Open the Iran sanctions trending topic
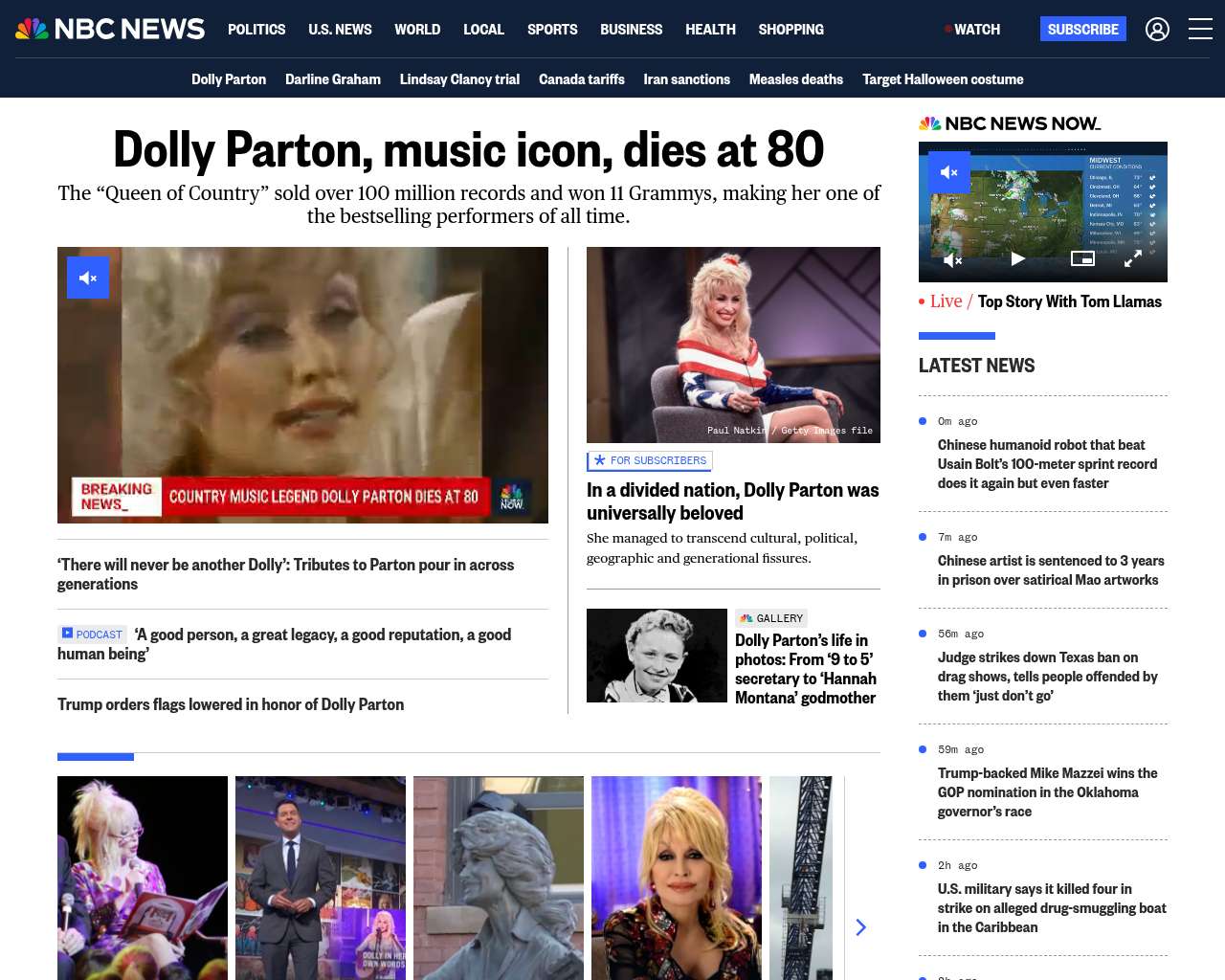Image resolution: width=1225 pixels, height=980 pixels. click(687, 79)
